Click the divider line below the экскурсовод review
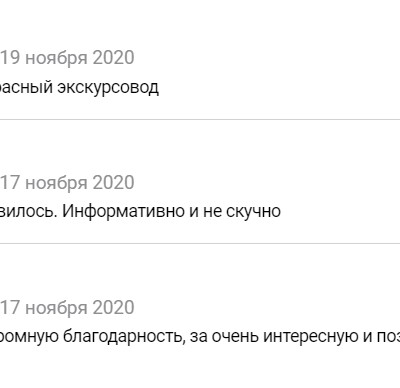400x388 pixels. (x=200, y=119)
